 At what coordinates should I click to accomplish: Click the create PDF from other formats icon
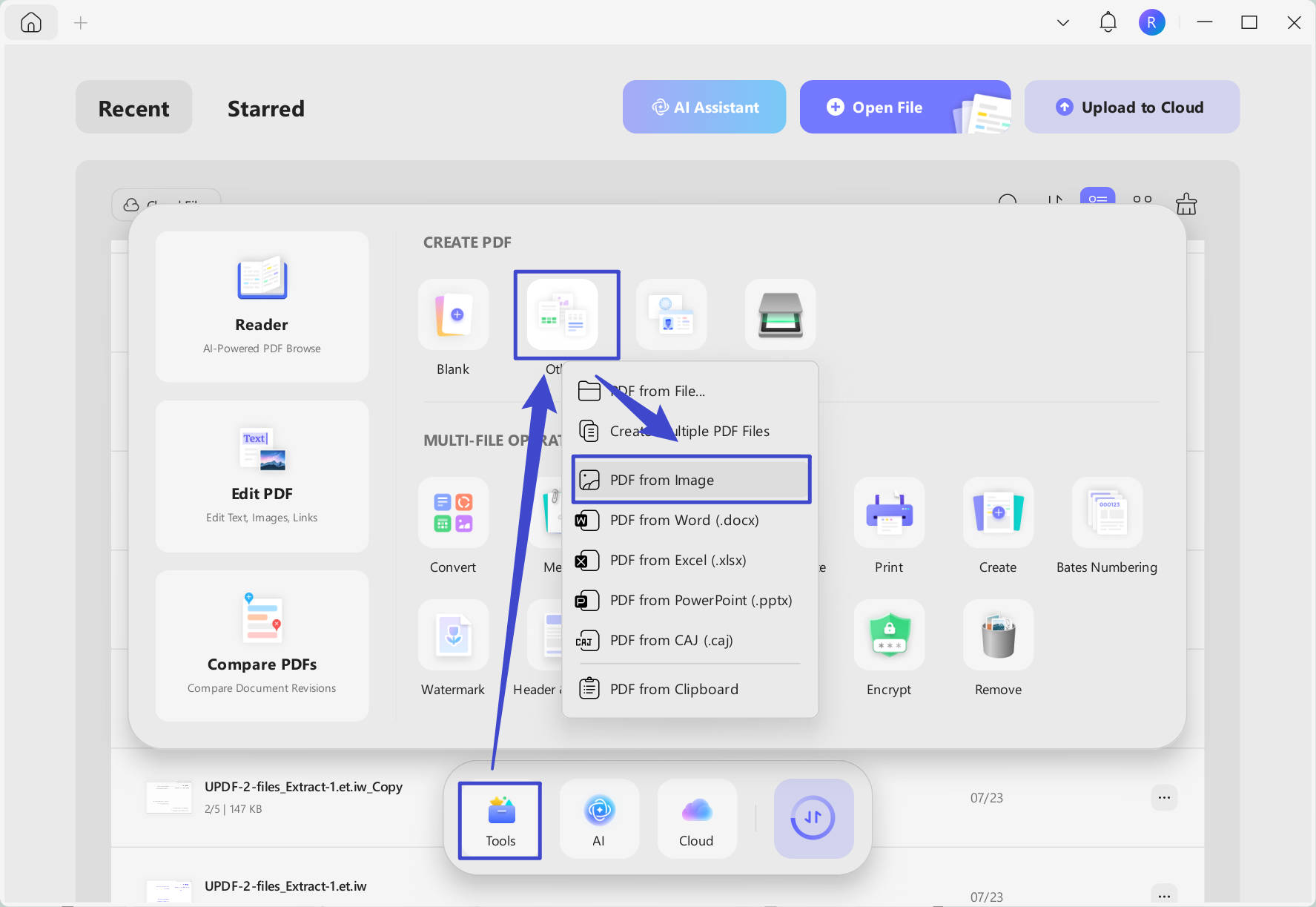click(562, 314)
